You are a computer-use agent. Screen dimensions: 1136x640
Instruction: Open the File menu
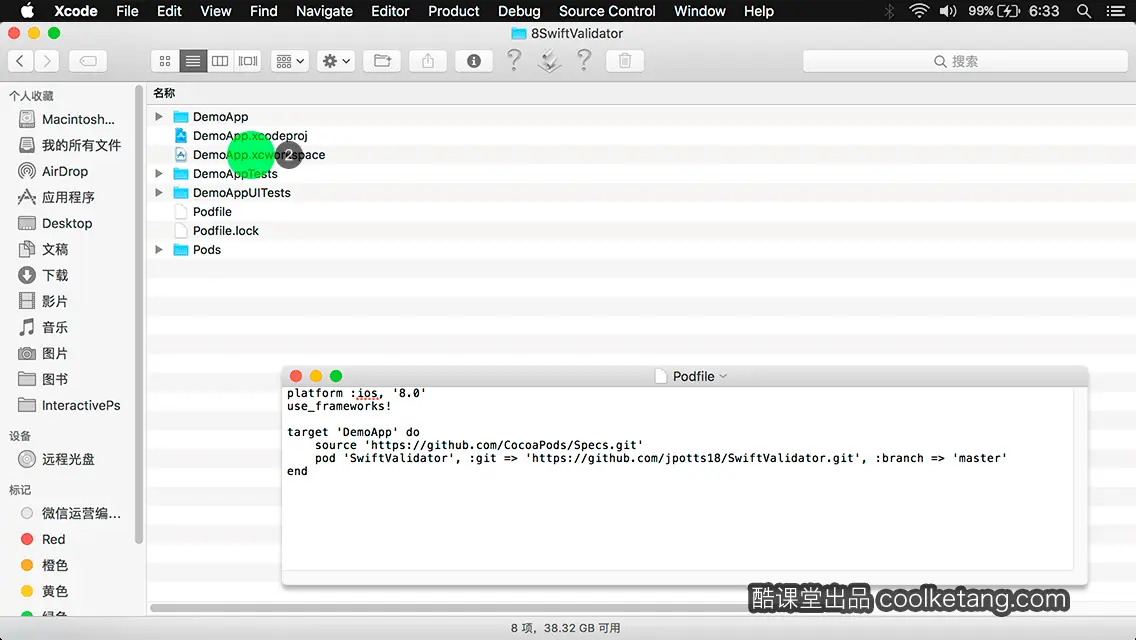[128, 11]
